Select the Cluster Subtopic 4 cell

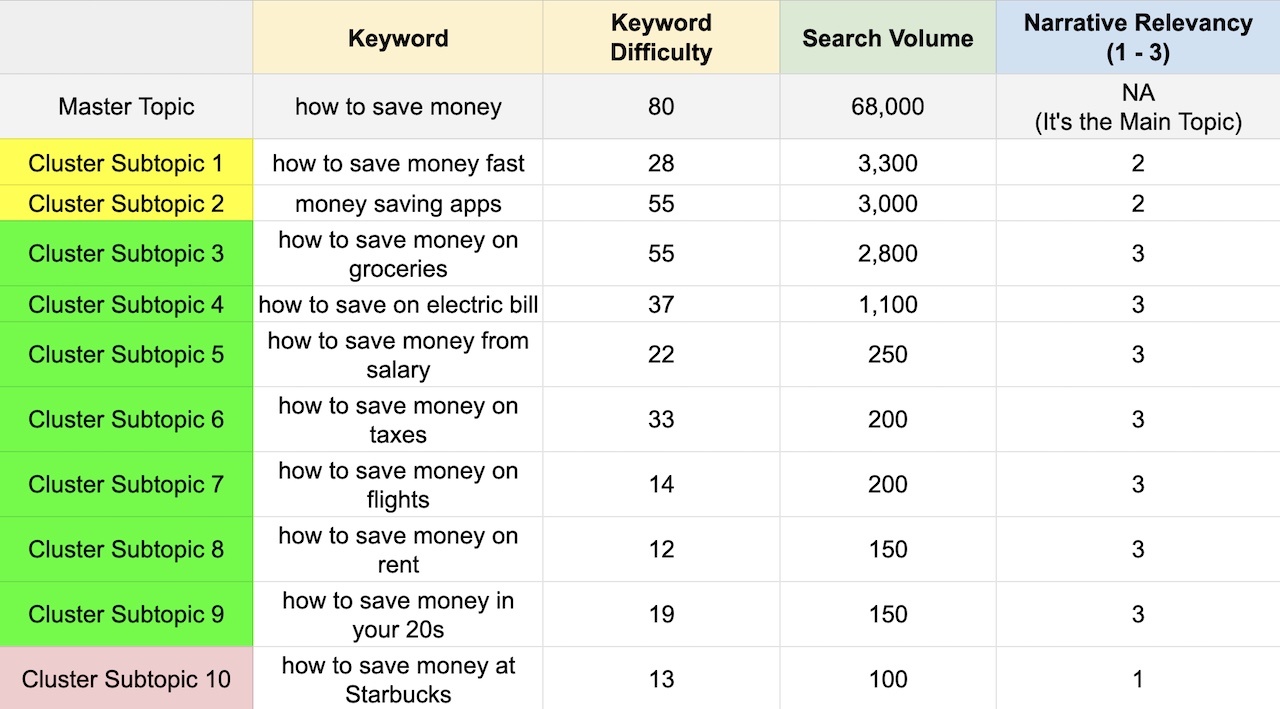[126, 304]
